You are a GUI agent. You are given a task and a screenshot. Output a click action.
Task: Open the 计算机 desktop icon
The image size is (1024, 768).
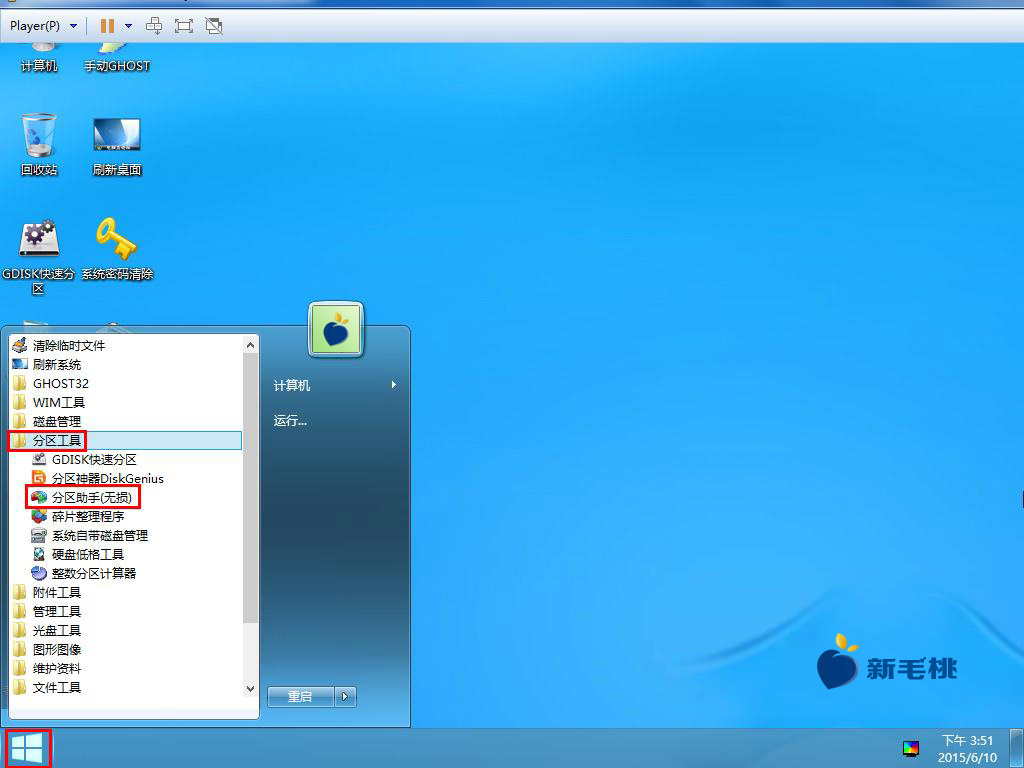pos(39,57)
